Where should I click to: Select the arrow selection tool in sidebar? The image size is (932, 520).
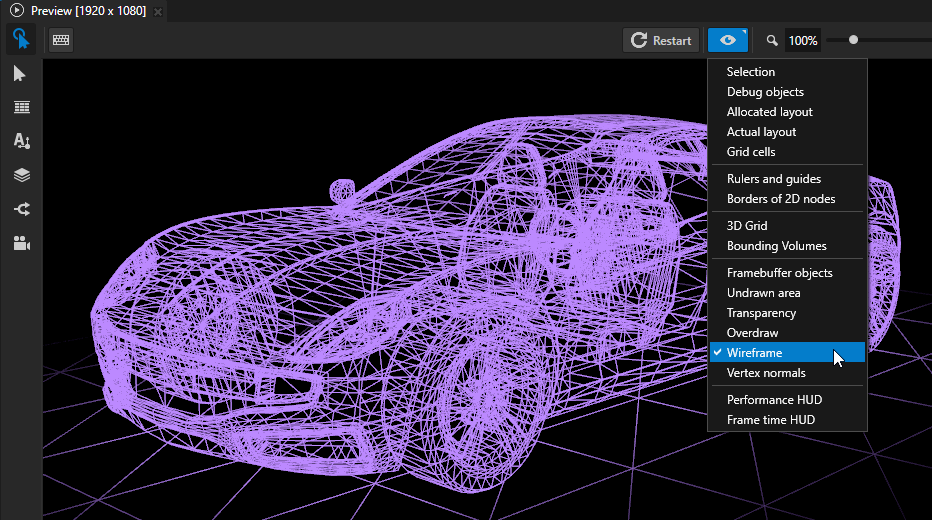(x=21, y=74)
